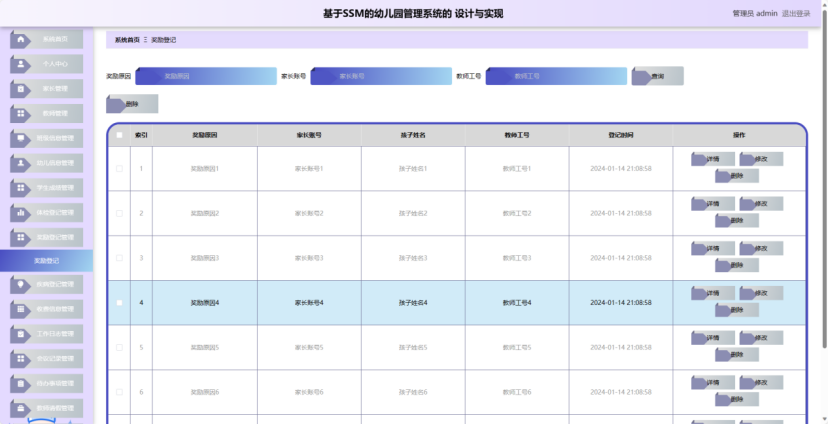Click the lightbulb icon for 疾病登记管理

(21, 284)
